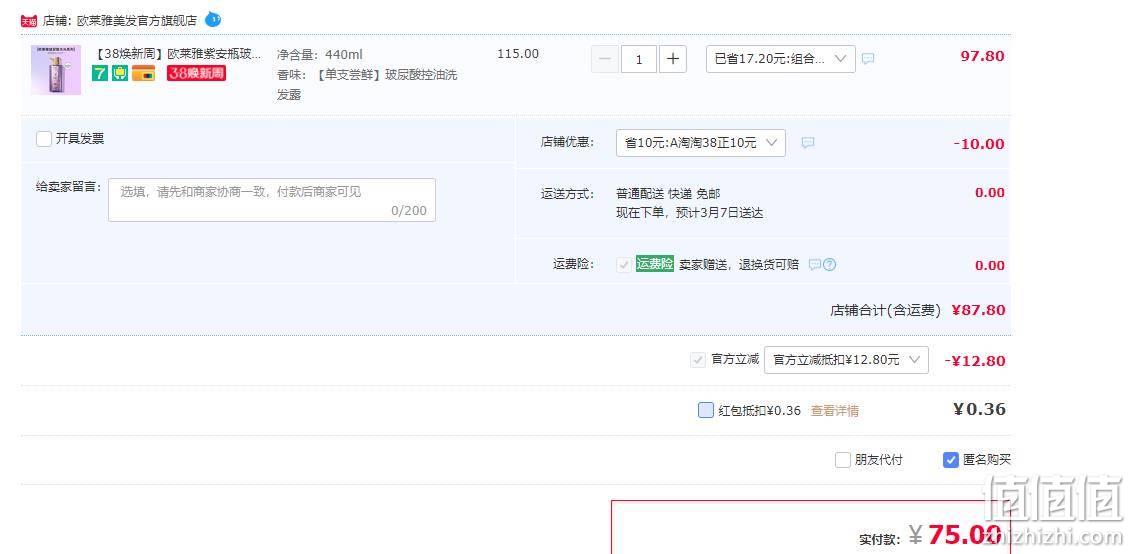Click the 净含量: 440ml specification text
The height and width of the screenshot is (554, 1132).
coord(320,55)
